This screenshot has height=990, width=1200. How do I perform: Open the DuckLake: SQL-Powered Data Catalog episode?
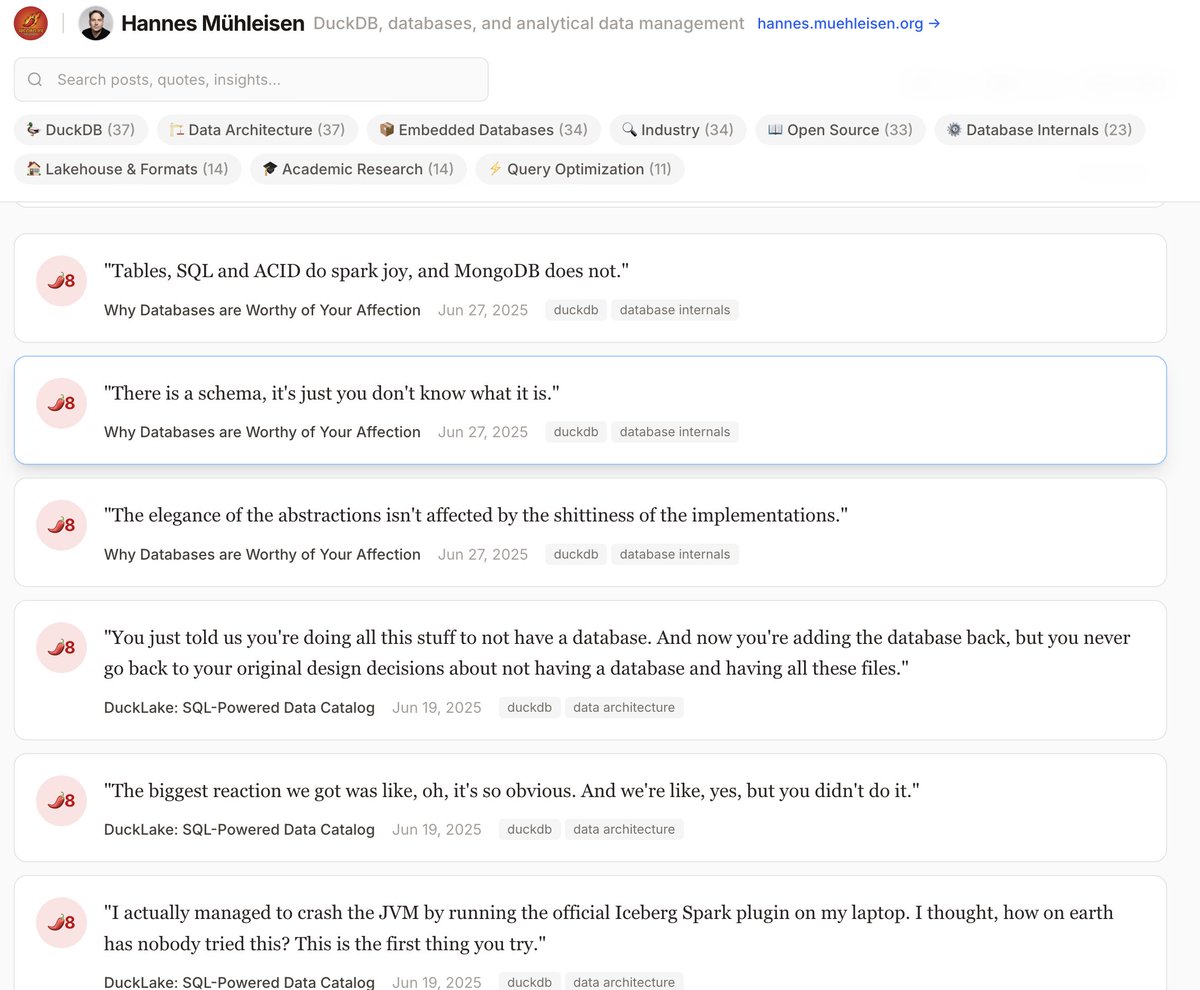239,707
